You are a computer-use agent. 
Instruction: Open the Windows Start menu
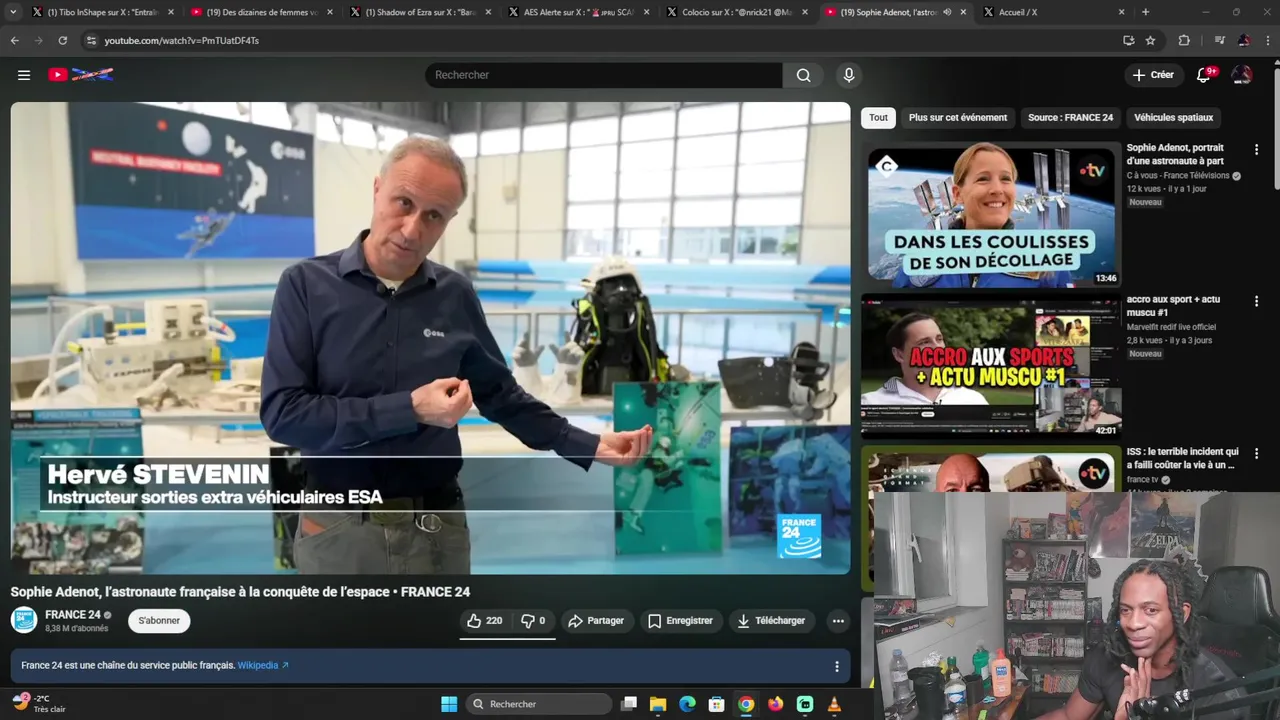pos(449,704)
